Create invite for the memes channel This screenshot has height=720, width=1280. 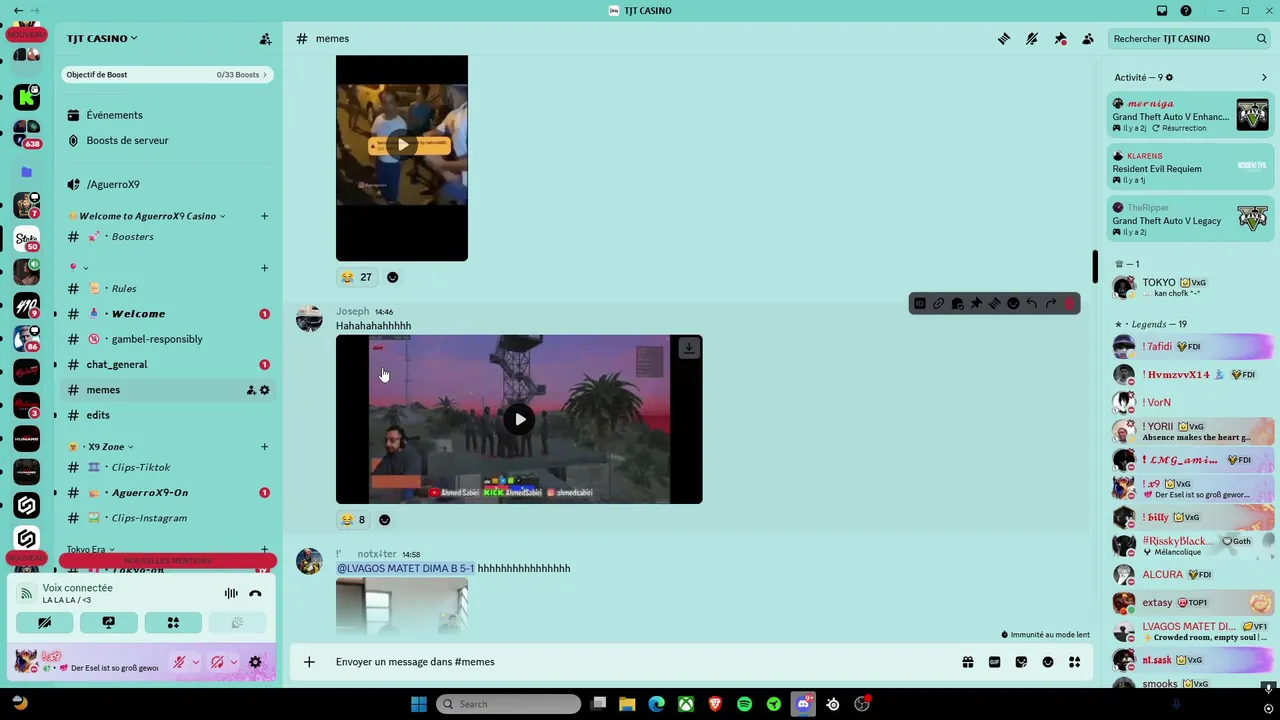pyautogui.click(x=251, y=390)
